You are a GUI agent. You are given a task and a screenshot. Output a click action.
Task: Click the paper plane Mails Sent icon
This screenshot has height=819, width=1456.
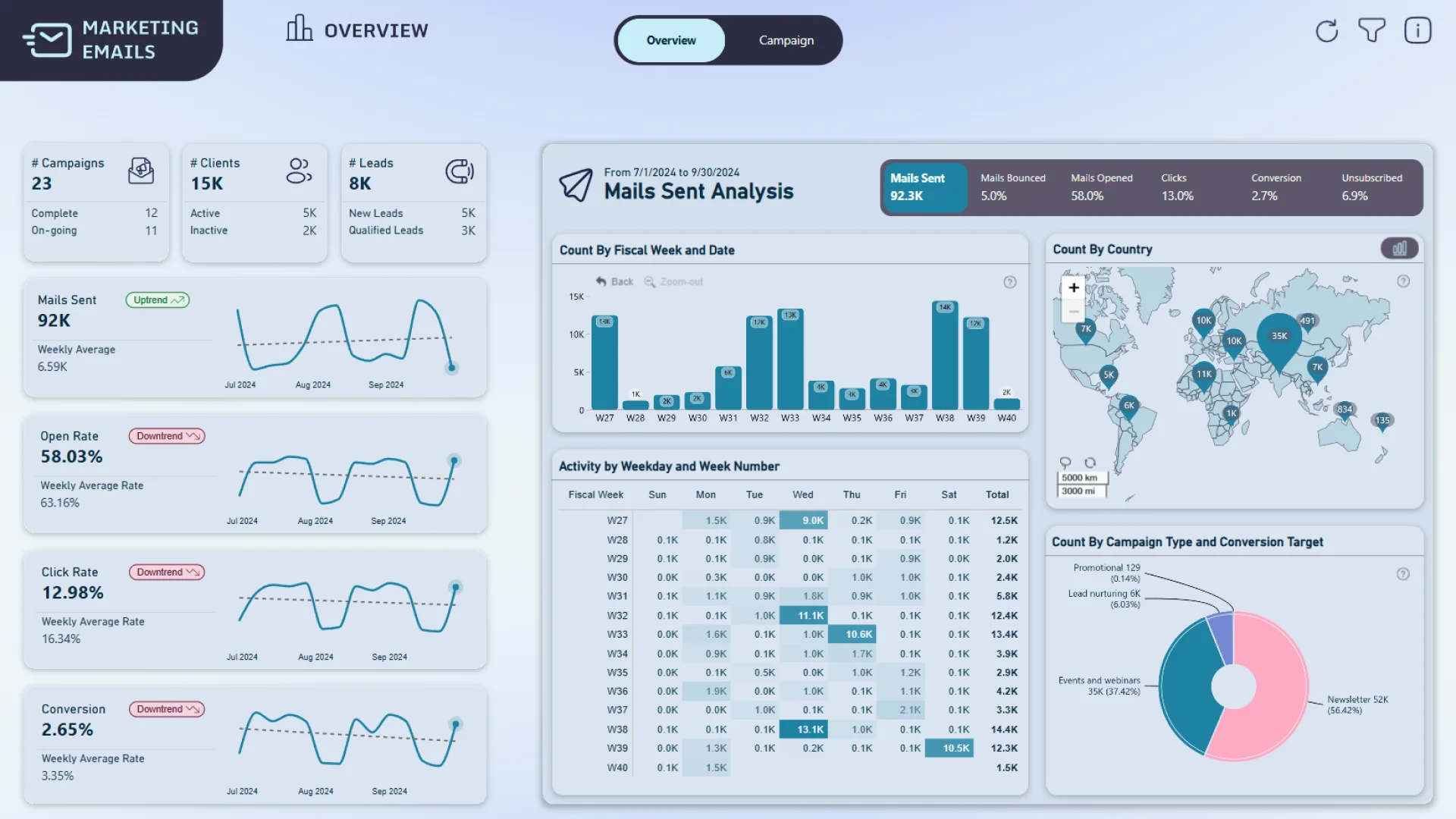point(576,184)
